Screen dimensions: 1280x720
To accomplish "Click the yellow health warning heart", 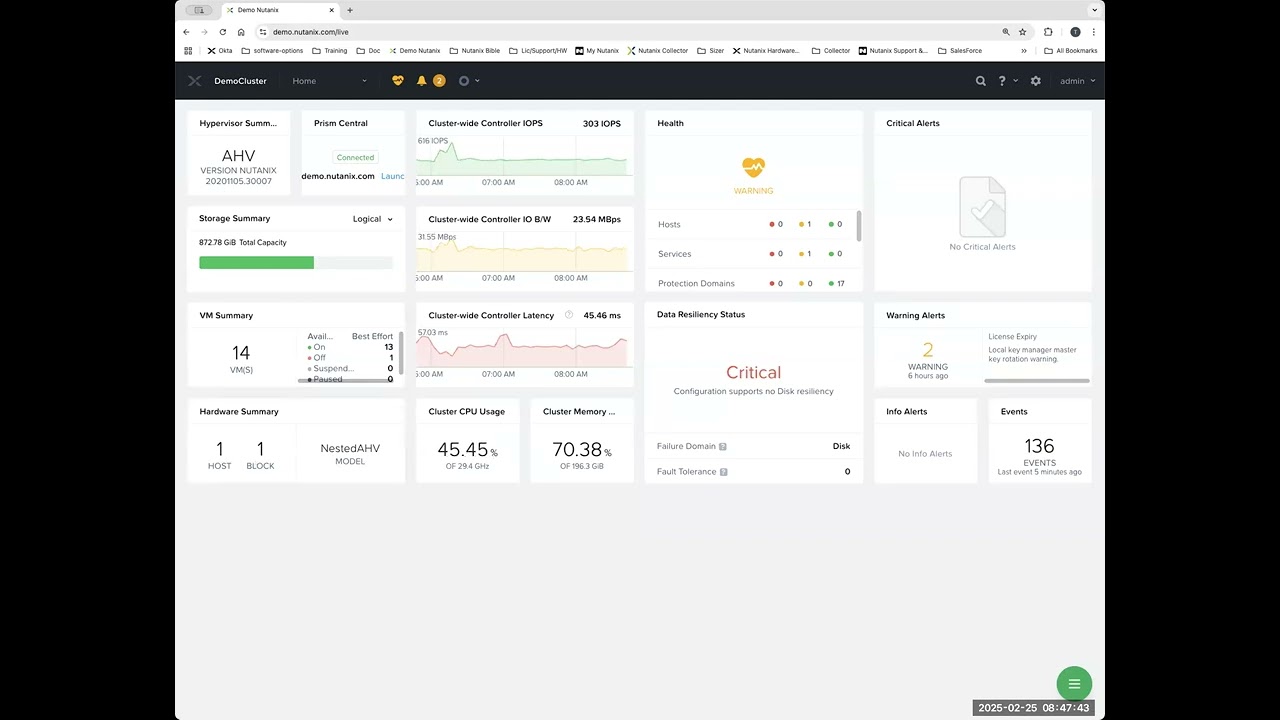I will pyautogui.click(x=753, y=167).
